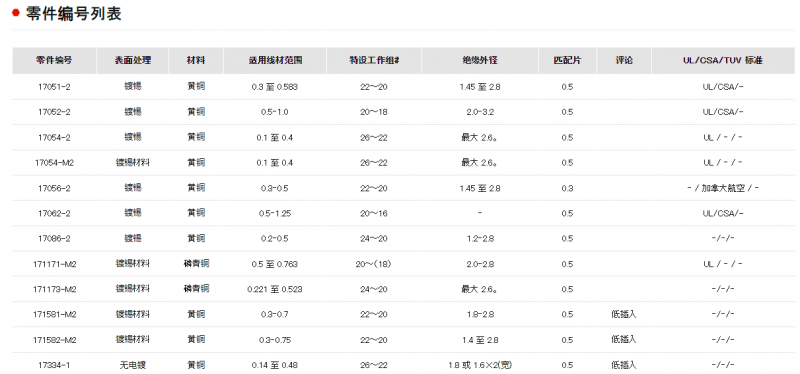Click the 材料 column header
800x374 pixels.
pos(196,60)
